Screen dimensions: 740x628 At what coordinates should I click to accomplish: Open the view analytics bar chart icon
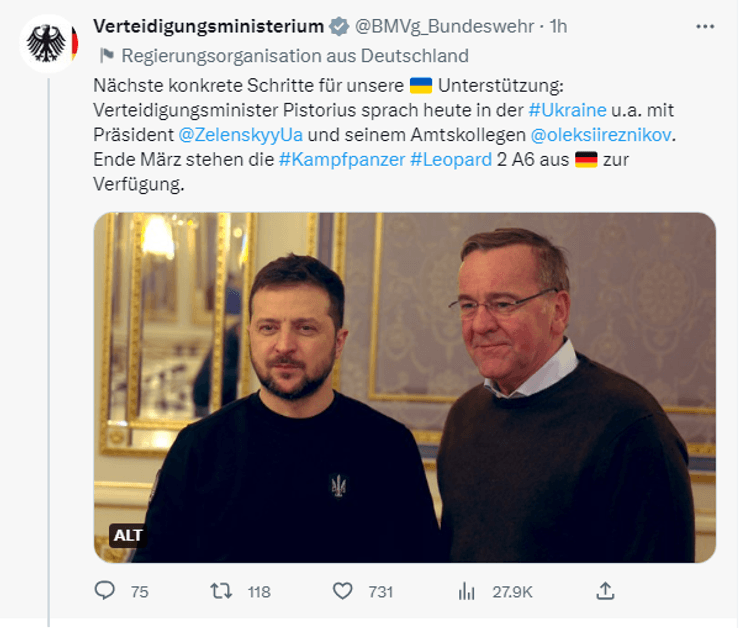point(466,591)
